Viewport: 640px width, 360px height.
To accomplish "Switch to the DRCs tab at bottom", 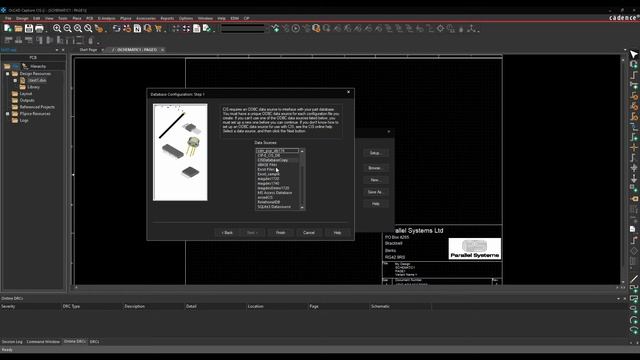I will [94, 342].
